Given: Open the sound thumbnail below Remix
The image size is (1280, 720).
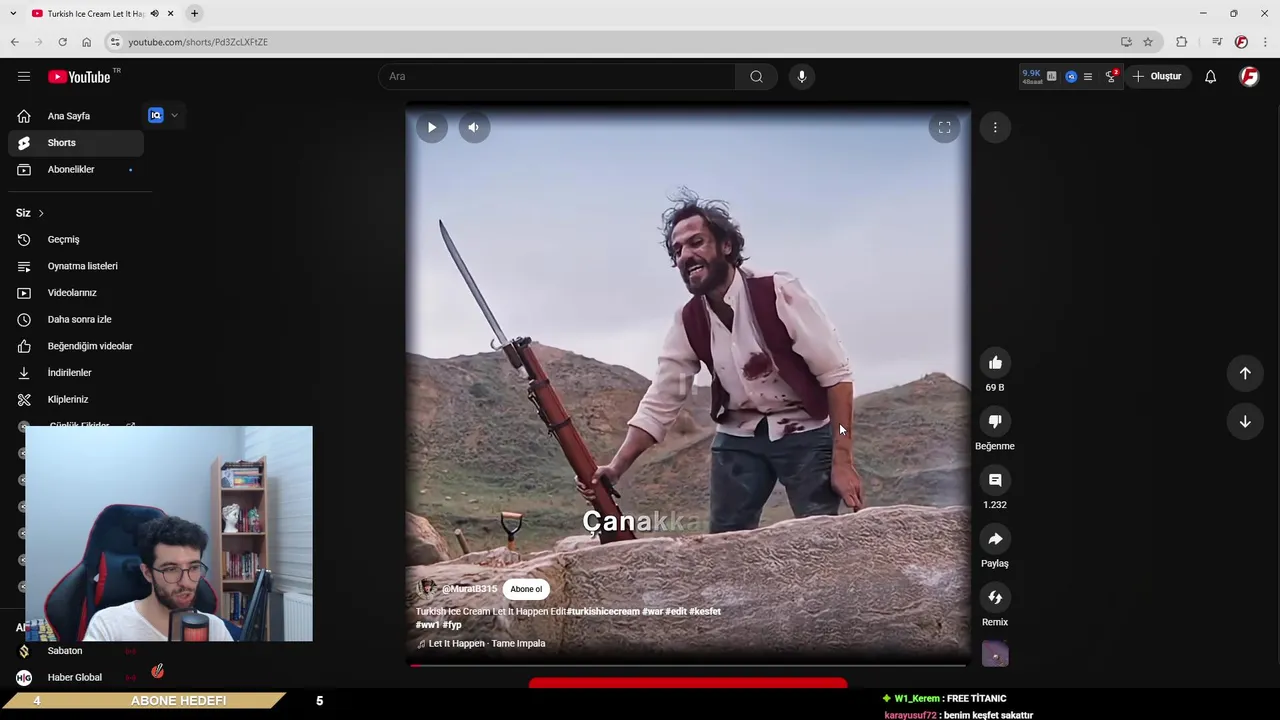Looking at the screenshot, I should pos(995,654).
